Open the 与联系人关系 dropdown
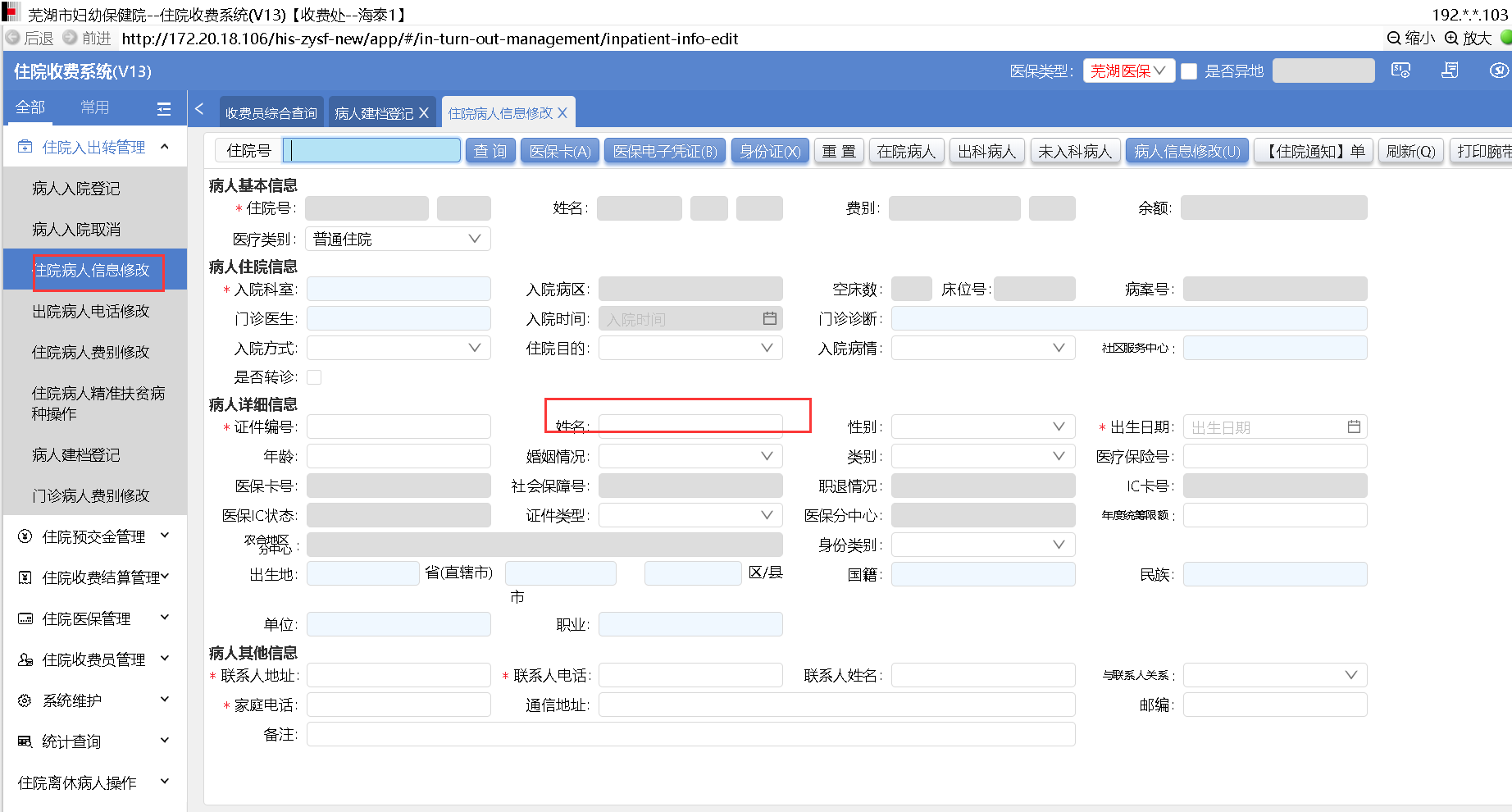This screenshot has height=812, width=1512. click(x=1275, y=675)
